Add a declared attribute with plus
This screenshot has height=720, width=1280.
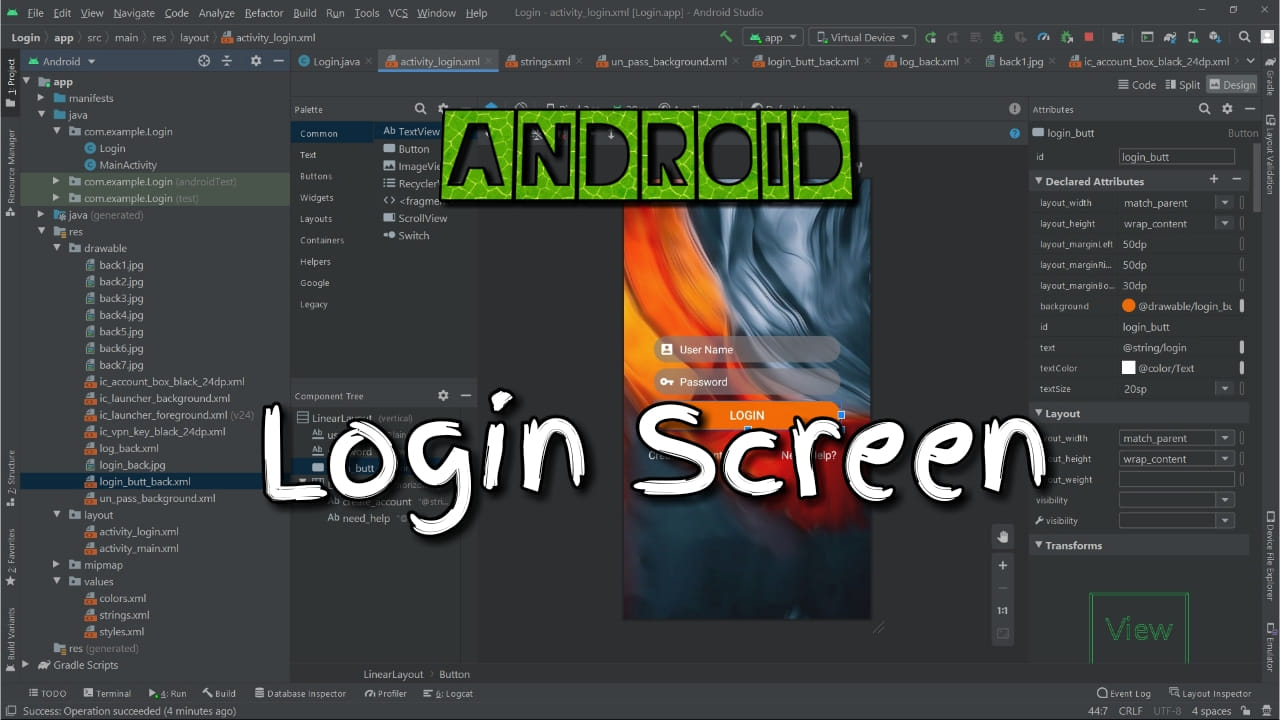(x=1214, y=180)
